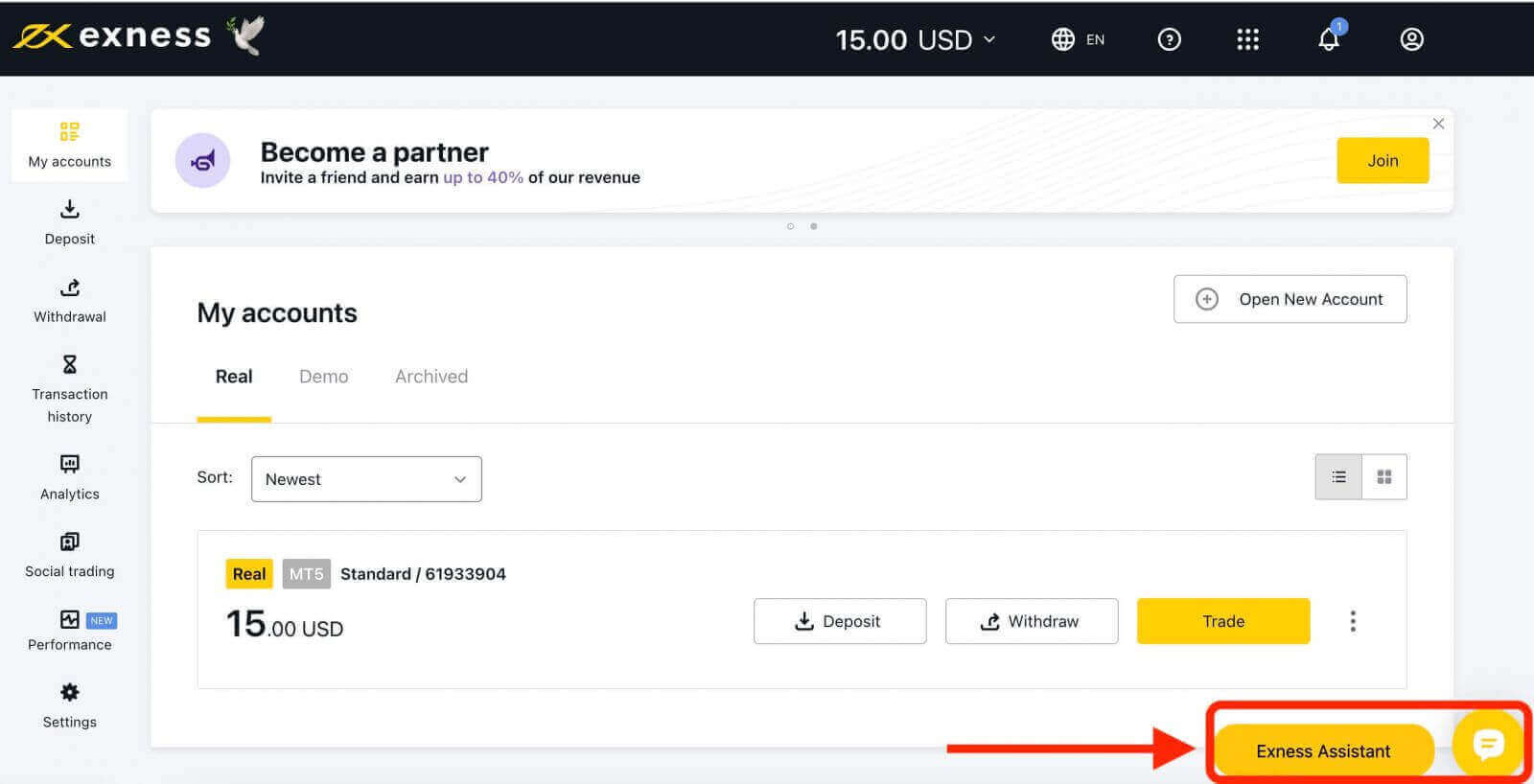This screenshot has width=1534, height=784.
Task: Switch to the Demo accounts tab
Action: tap(323, 377)
